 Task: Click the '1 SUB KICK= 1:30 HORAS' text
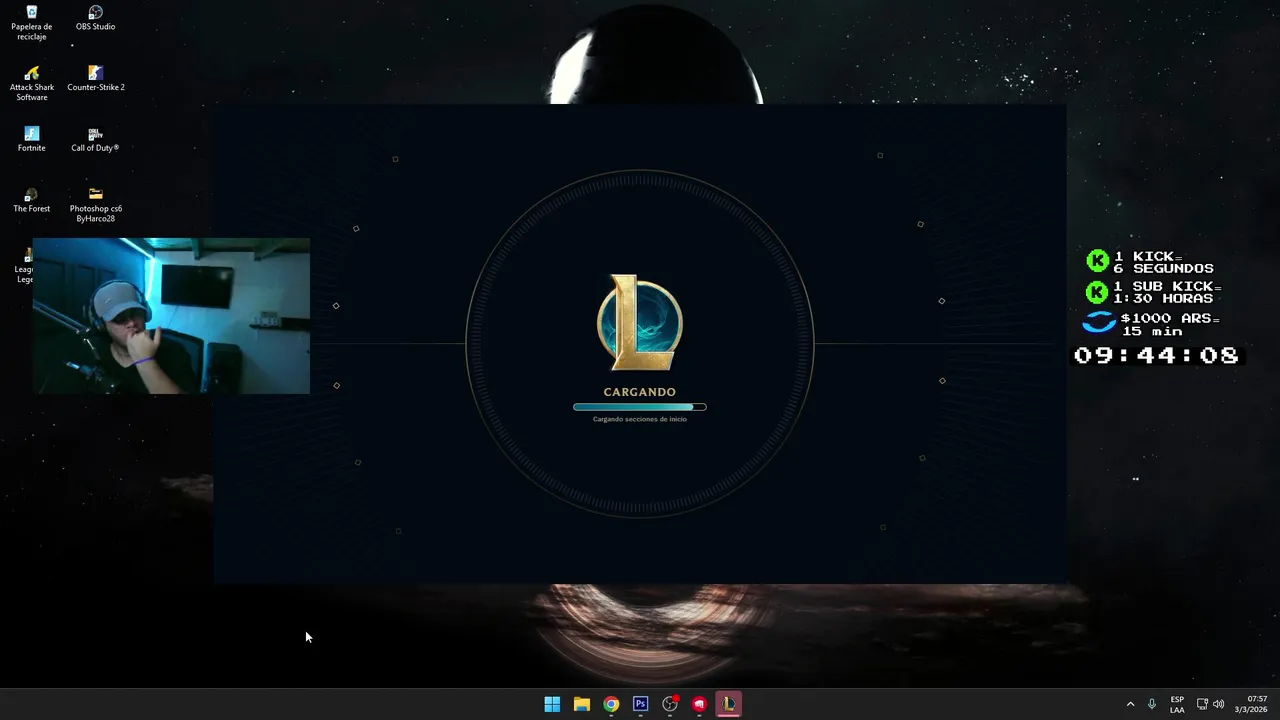click(1167, 292)
